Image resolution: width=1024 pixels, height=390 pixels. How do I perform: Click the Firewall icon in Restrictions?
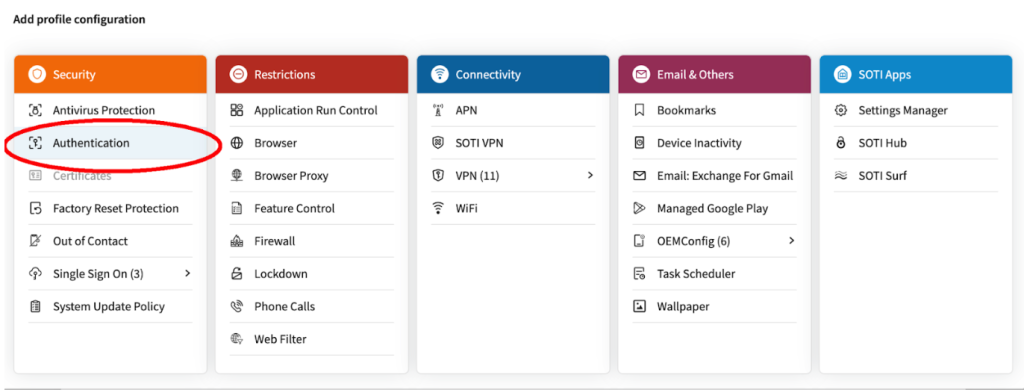[237, 241]
